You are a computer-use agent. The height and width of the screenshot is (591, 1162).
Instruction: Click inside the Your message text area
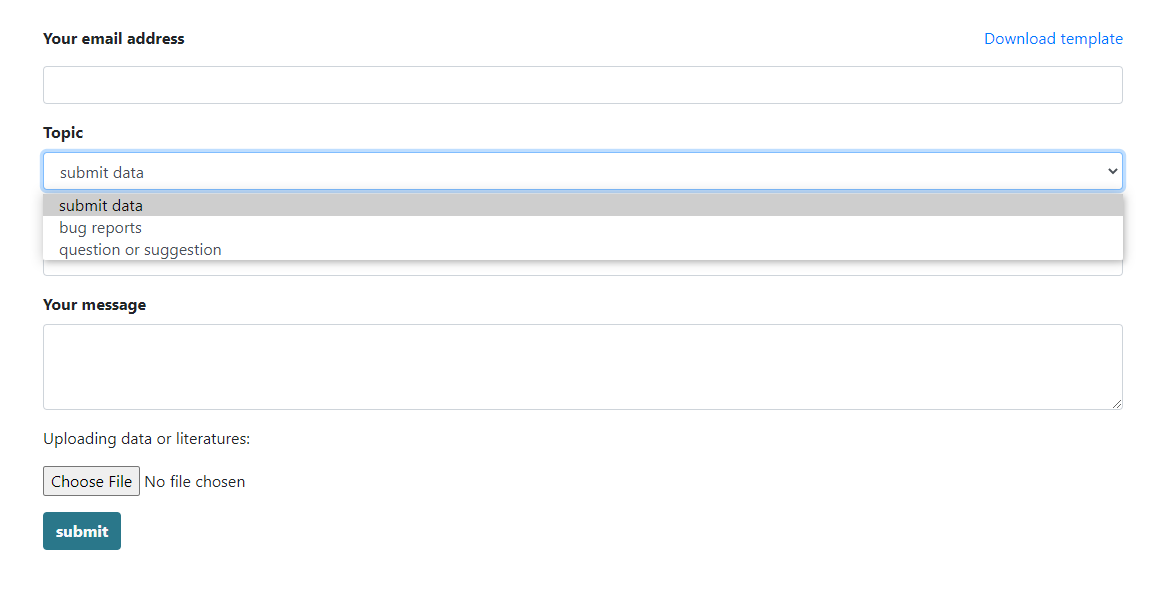tap(582, 366)
